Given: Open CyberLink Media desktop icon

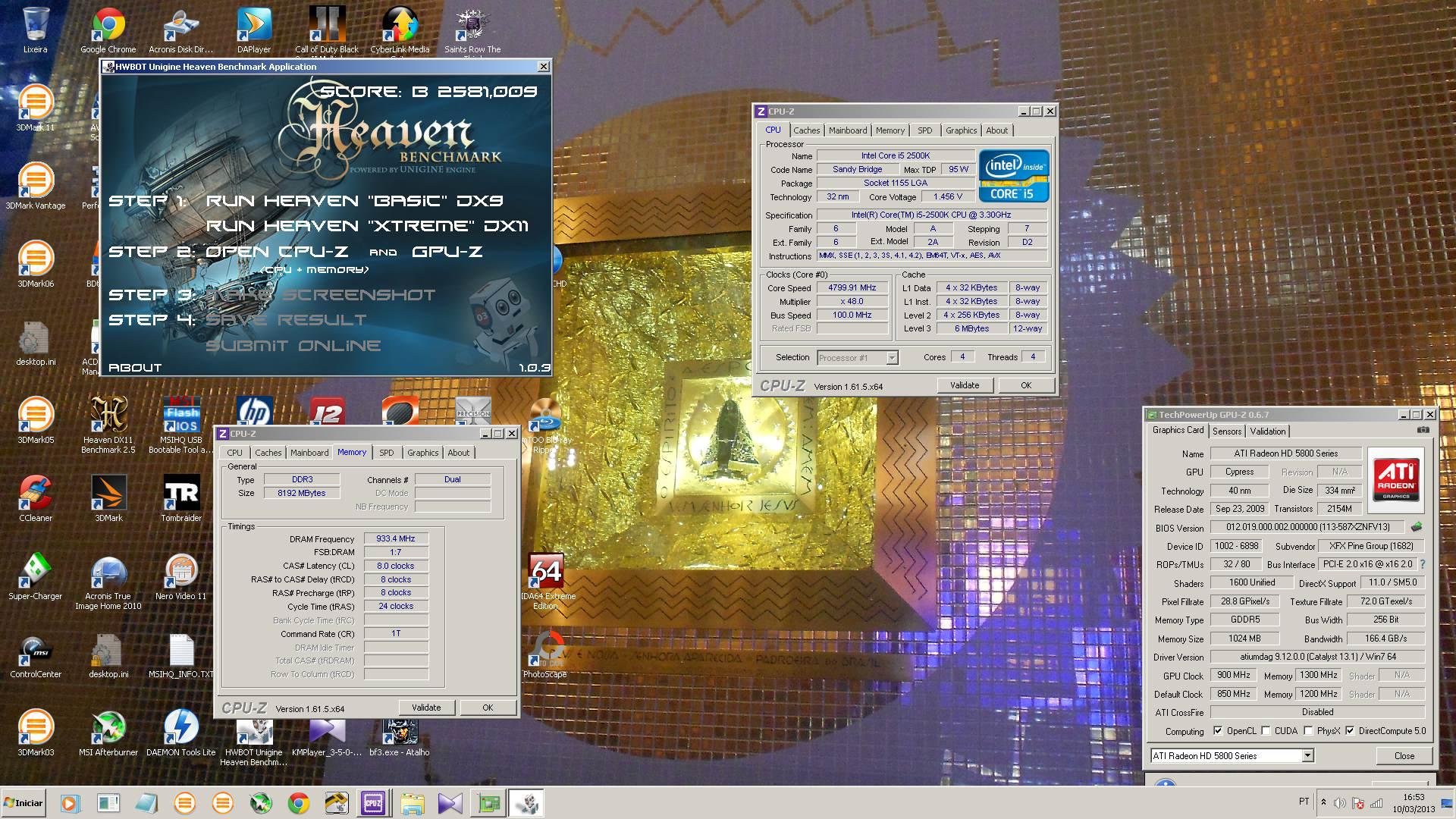Looking at the screenshot, I should [400, 30].
